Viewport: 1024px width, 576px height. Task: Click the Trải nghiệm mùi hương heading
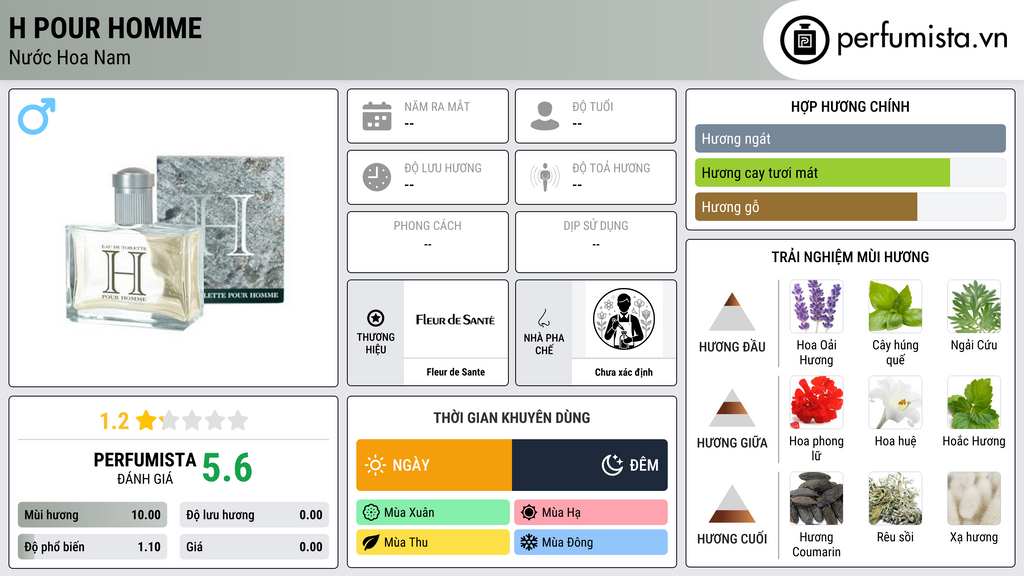[850, 257]
